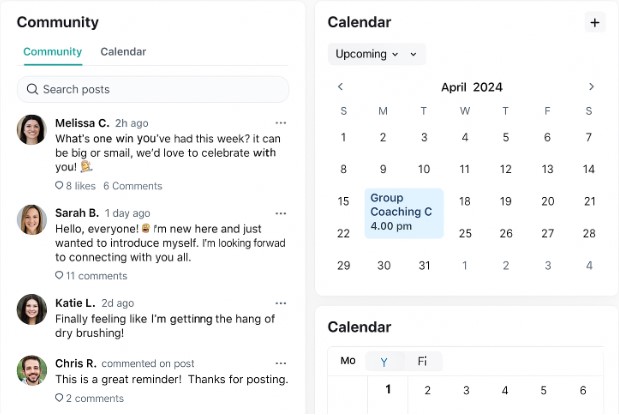Open Melissa C.'s profile photo
Image resolution: width=619 pixels, height=415 pixels.
(32, 130)
